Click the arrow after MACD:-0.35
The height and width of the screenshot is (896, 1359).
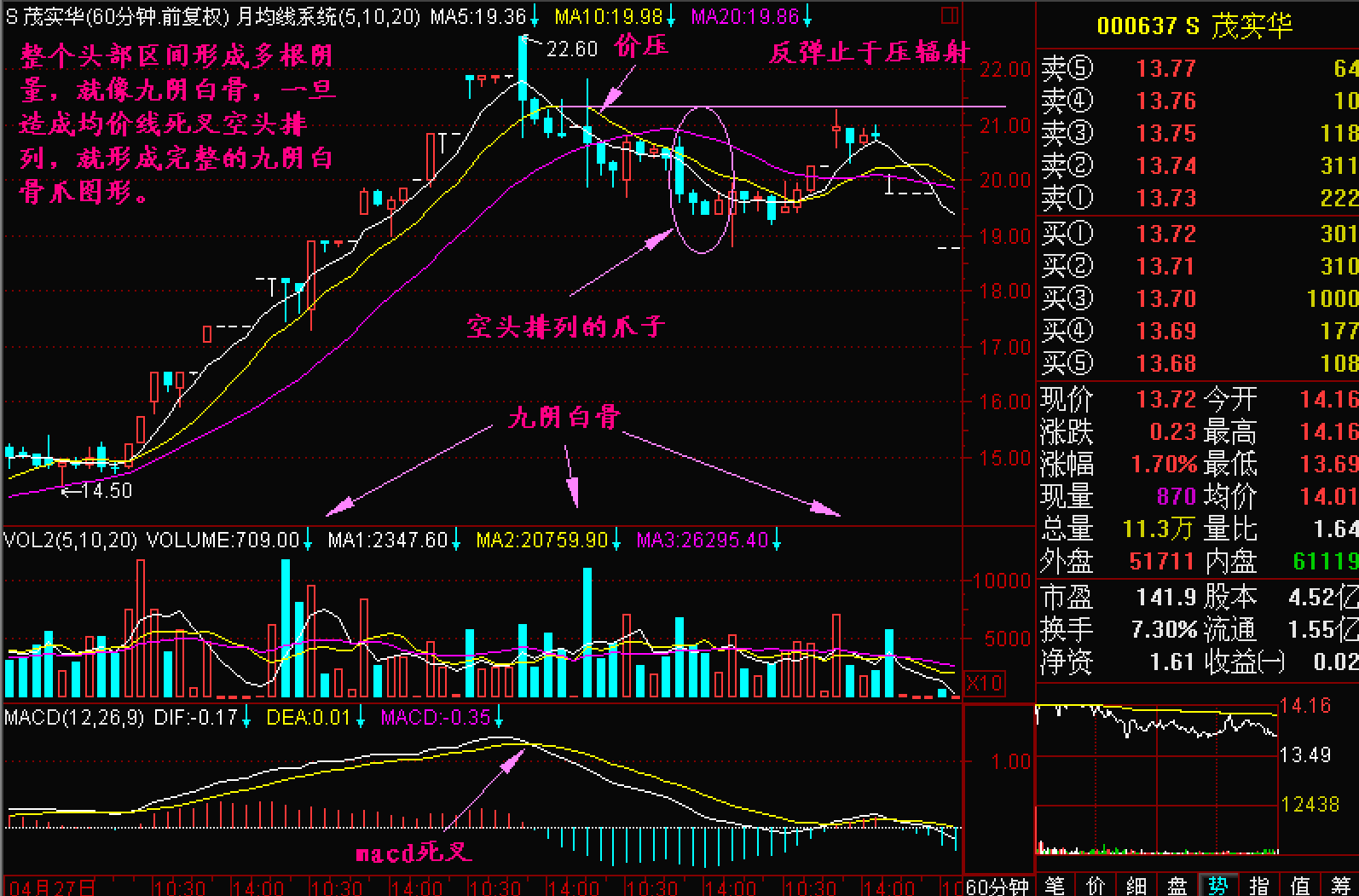(x=500, y=718)
